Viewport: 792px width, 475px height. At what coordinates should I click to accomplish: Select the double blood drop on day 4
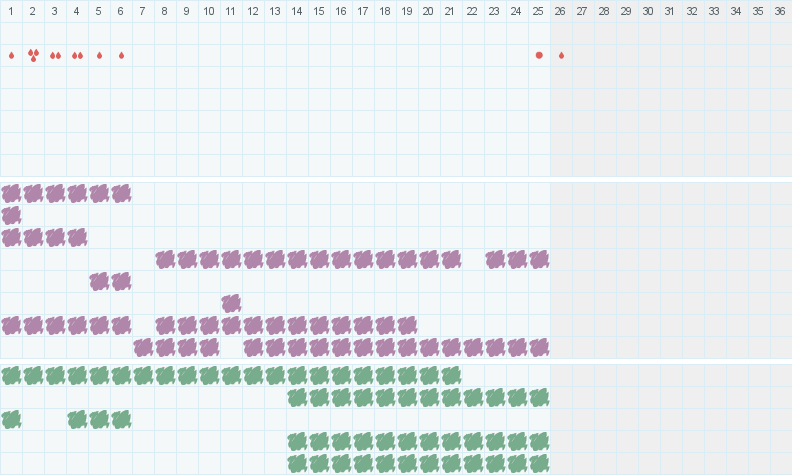77,55
